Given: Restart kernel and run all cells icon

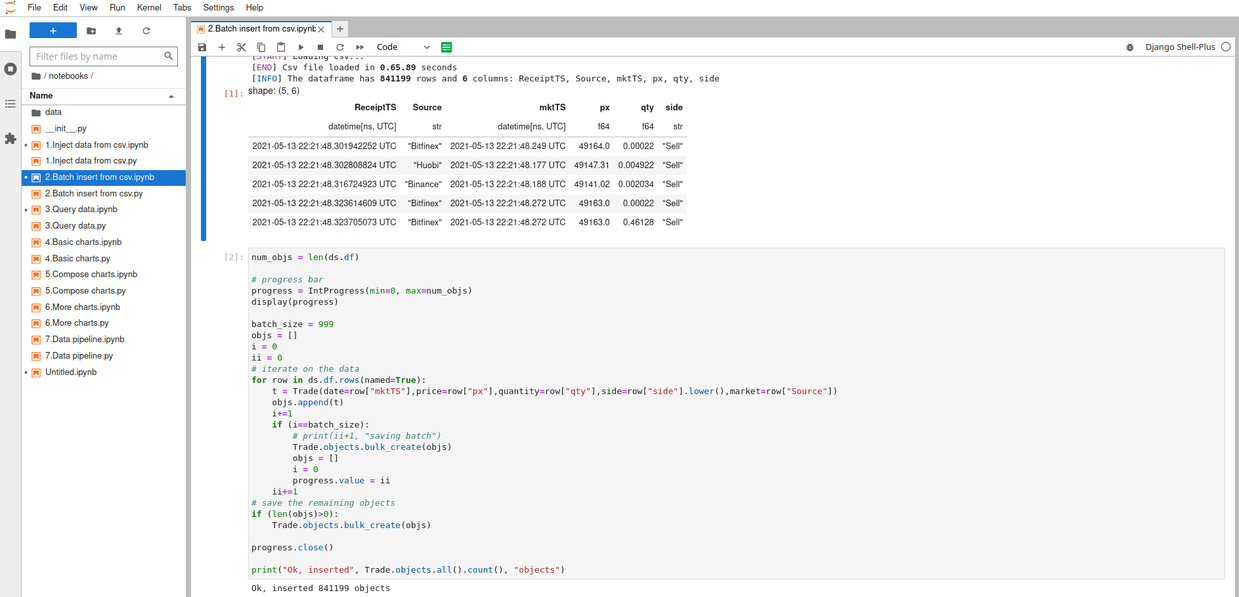Looking at the screenshot, I should [360, 47].
